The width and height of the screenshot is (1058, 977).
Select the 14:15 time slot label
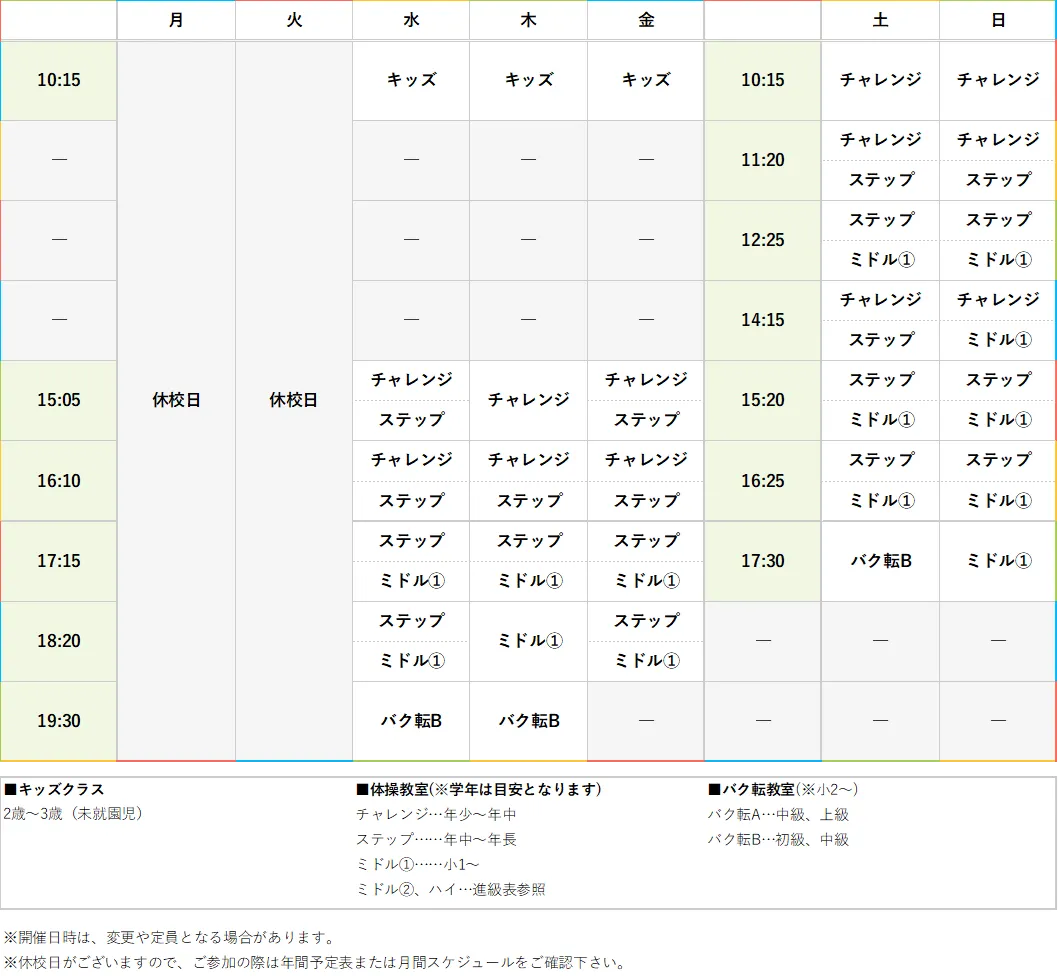(x=762, y=320)
